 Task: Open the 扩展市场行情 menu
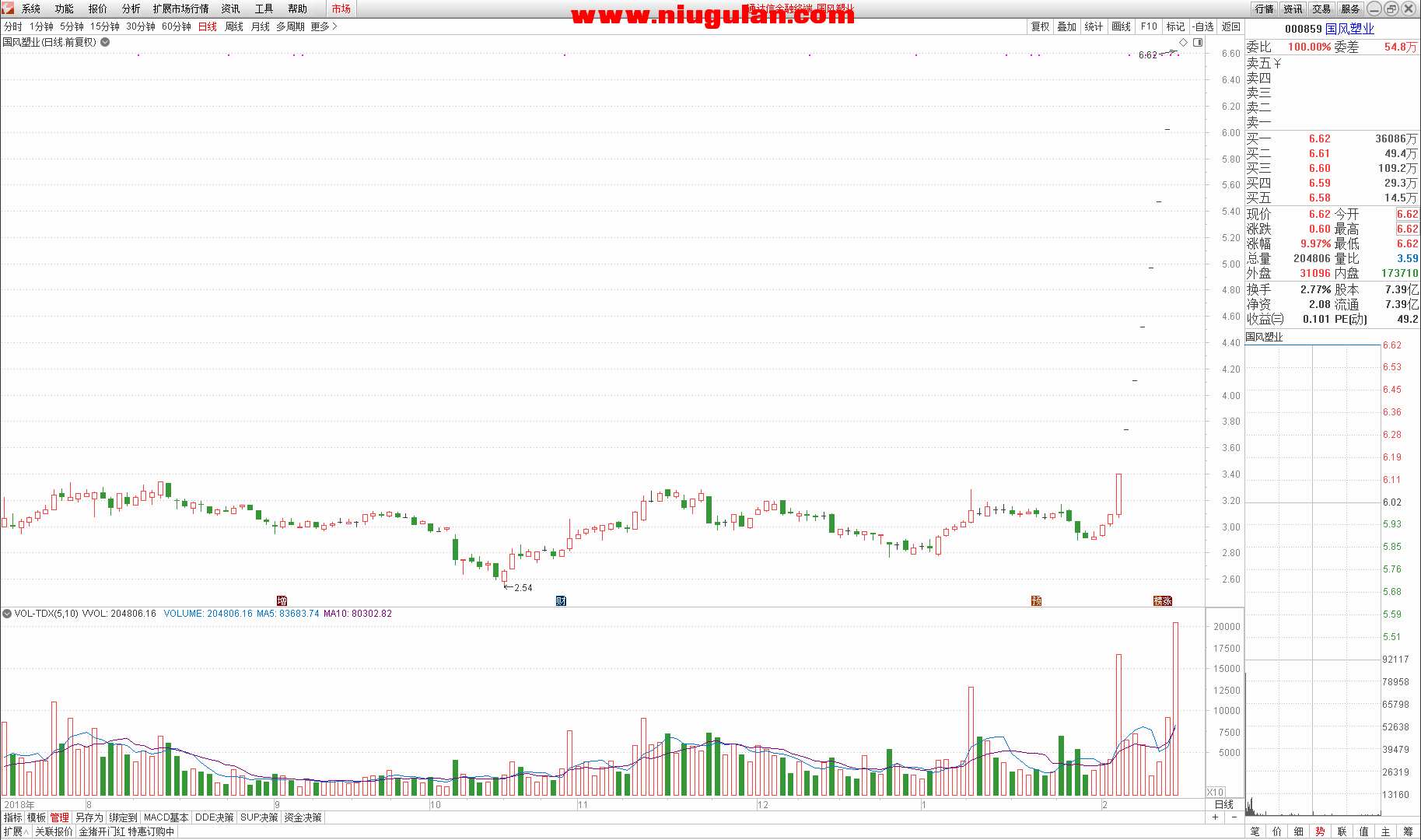(x=181, y=9)
